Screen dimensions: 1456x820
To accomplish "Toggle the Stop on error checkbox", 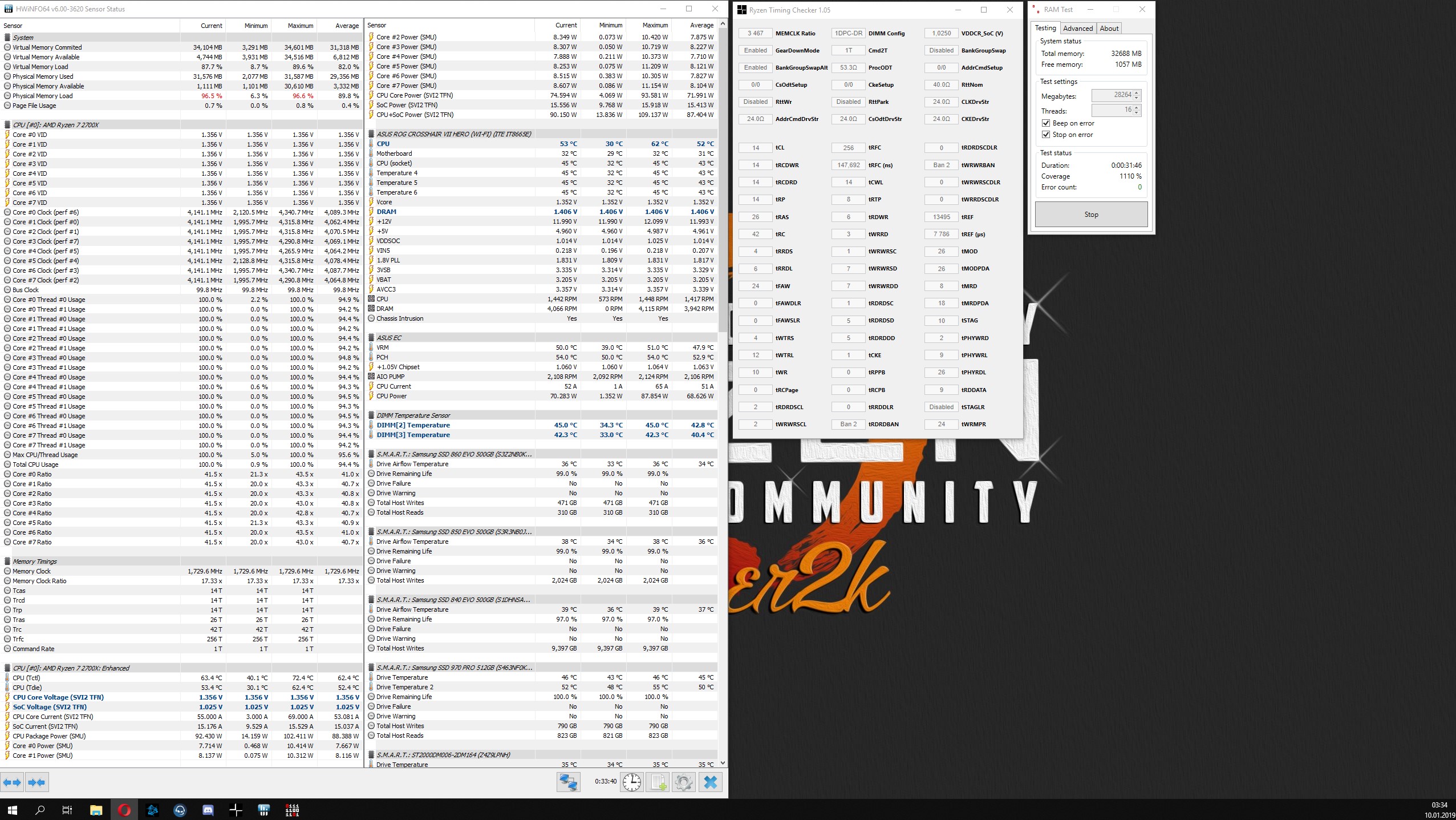I will coord(1045,135).
